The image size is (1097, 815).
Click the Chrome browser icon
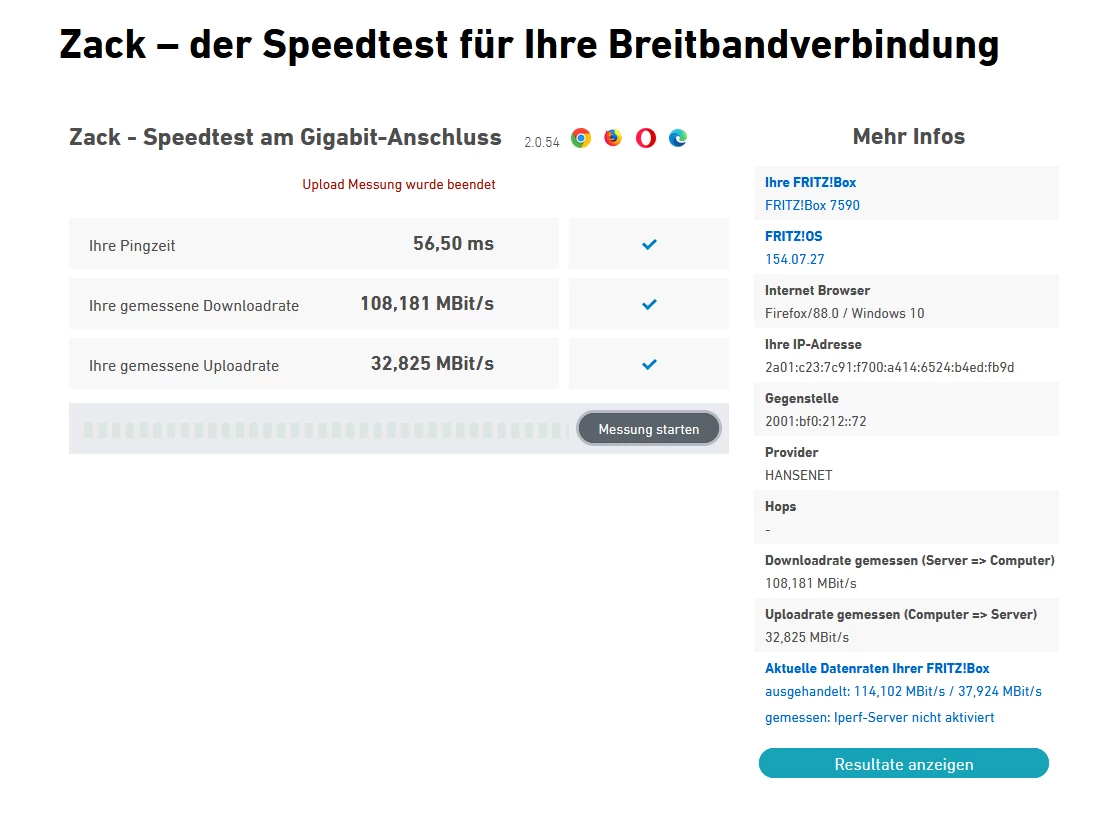coord(581,138)
